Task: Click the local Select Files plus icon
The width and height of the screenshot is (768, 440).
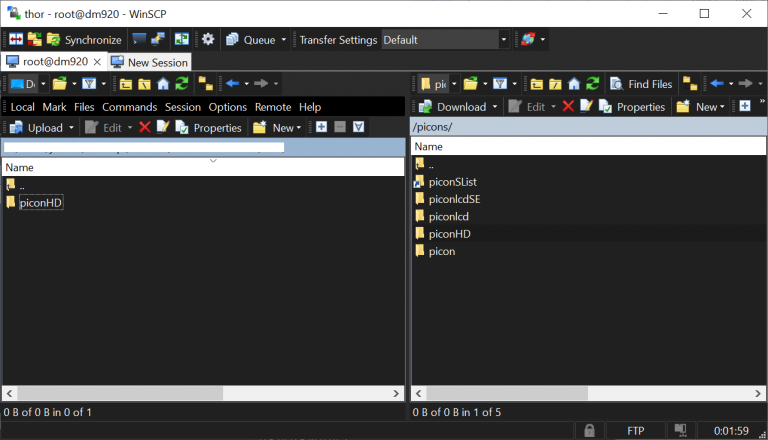Action: pyautogui.click(x=321, y=127)
